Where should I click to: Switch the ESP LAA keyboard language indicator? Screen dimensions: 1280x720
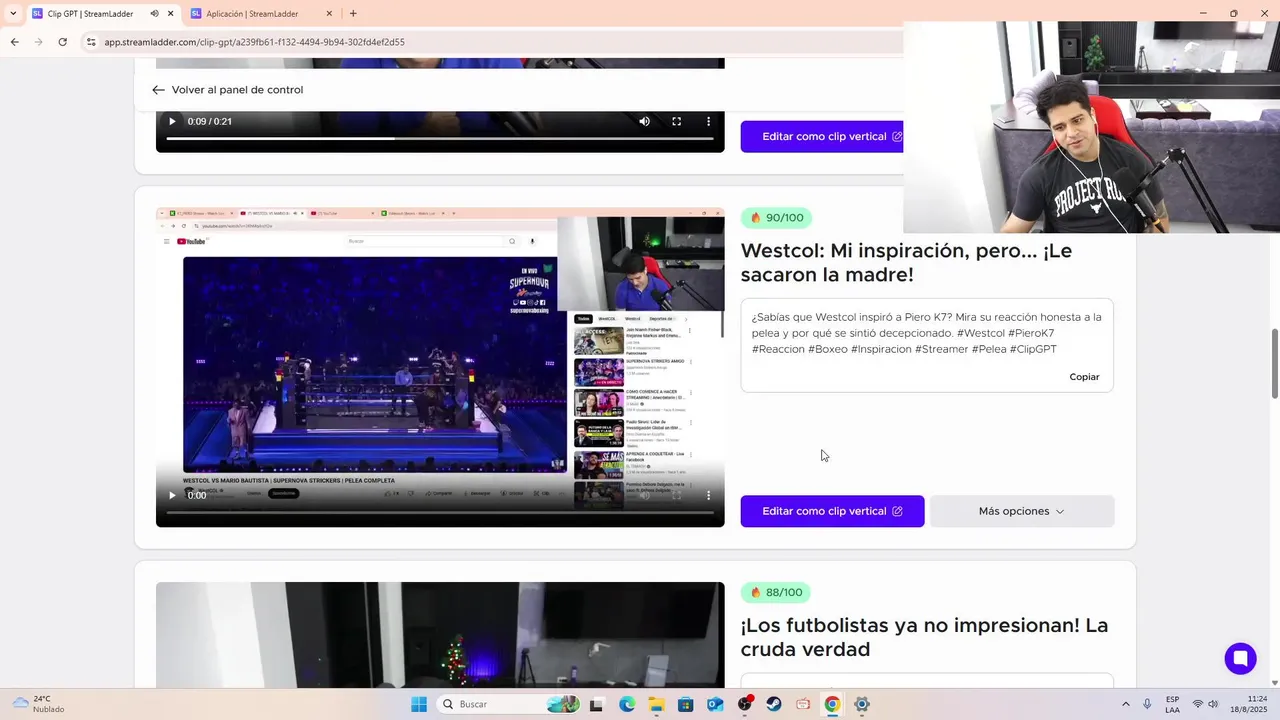[1172, 704]
